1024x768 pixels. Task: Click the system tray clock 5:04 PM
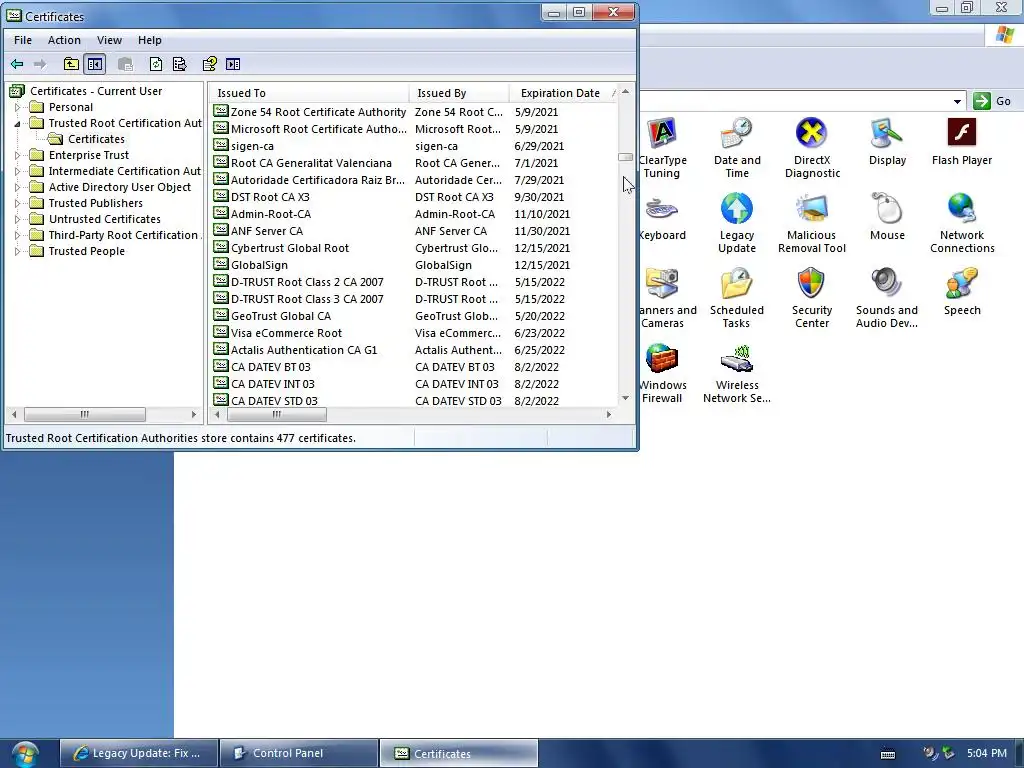986,753
